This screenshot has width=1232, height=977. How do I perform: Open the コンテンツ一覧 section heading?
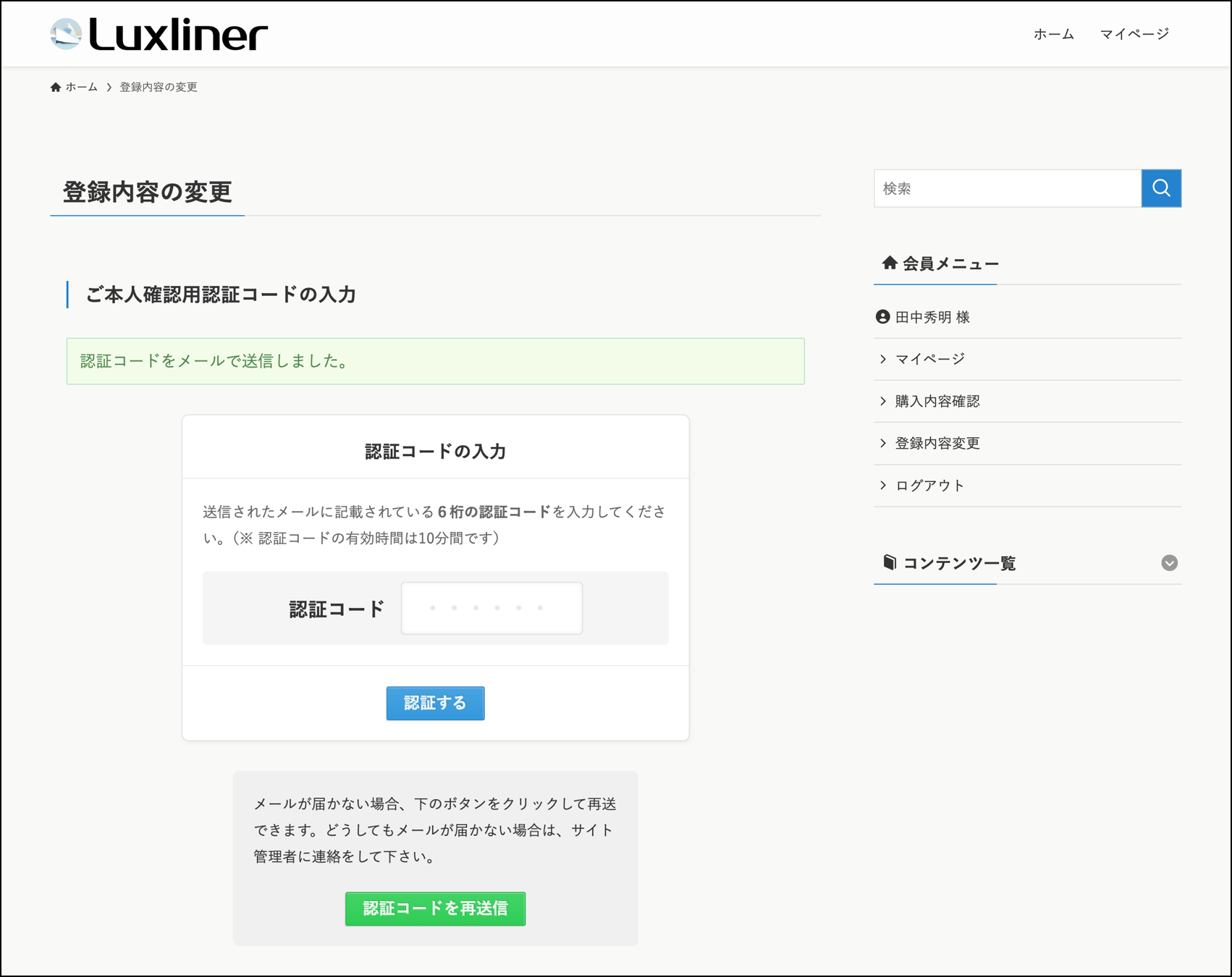(959, 563)
